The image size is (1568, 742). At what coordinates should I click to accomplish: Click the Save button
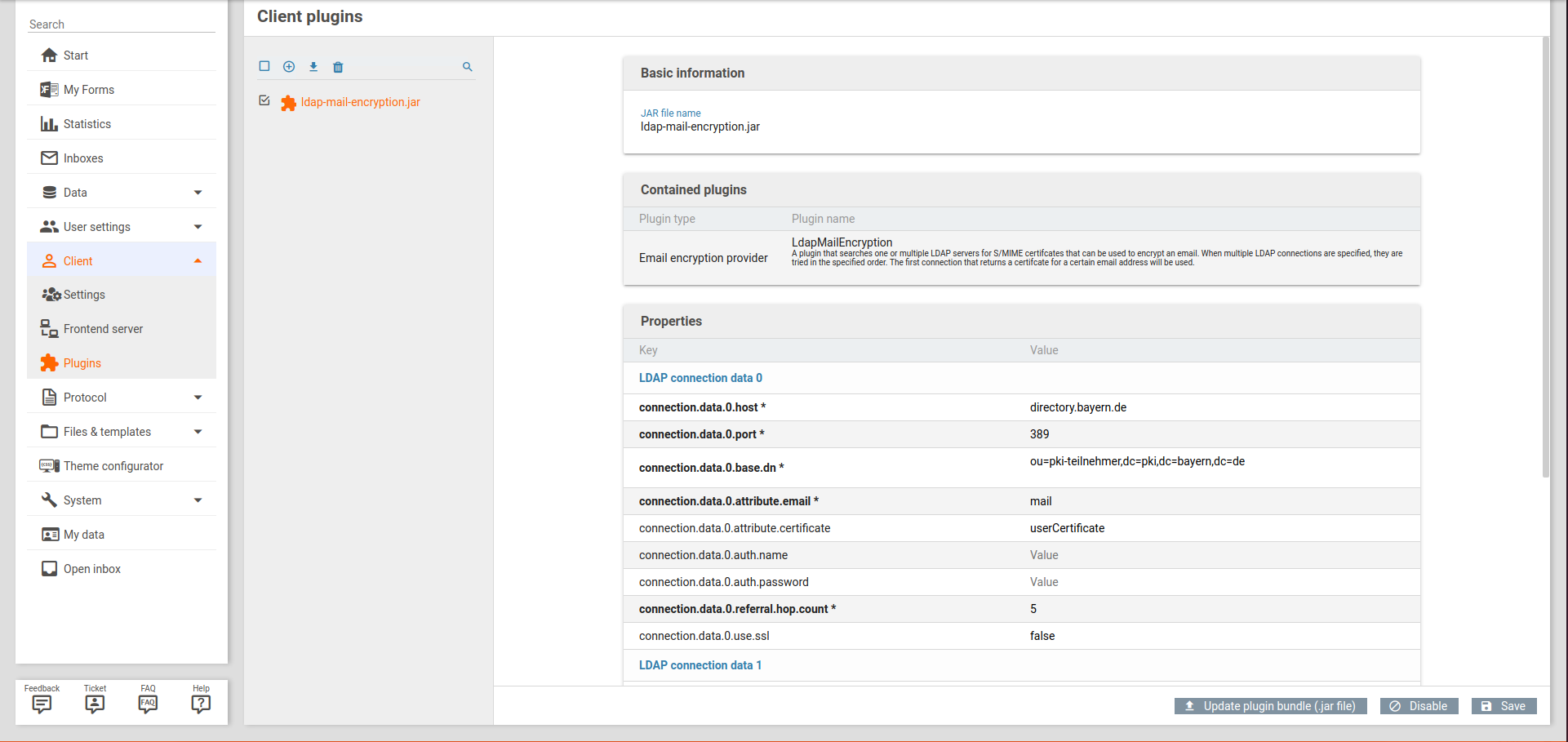tap(1504, 706)
